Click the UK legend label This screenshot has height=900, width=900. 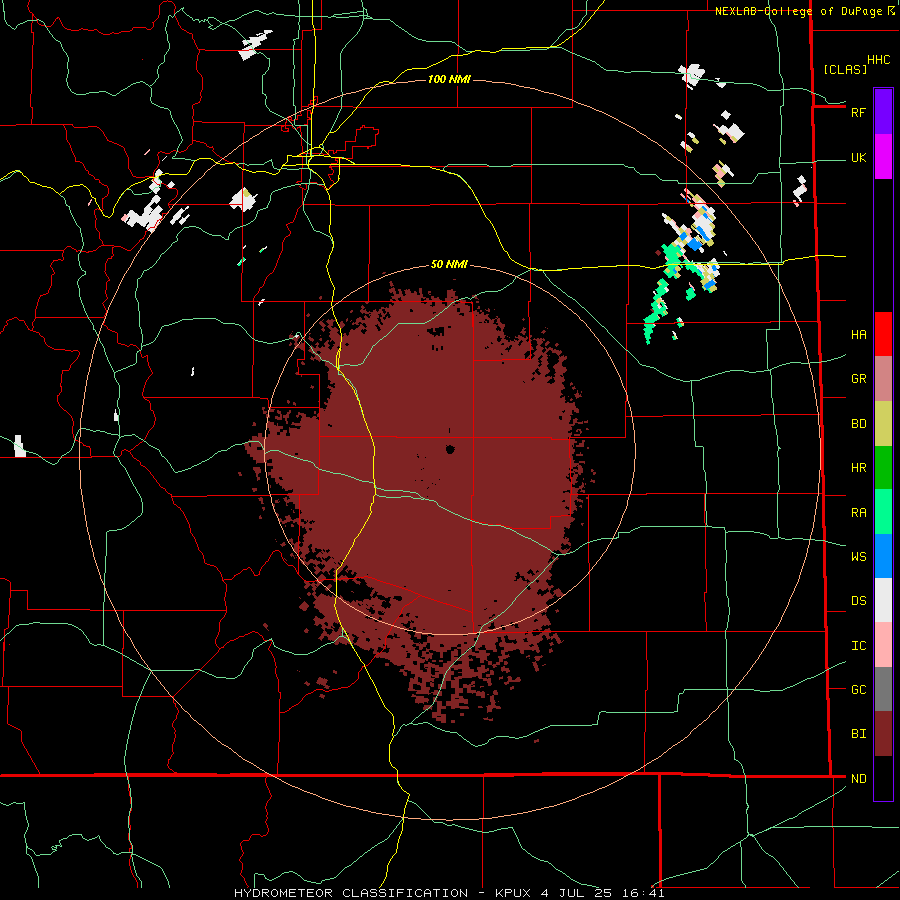coord(858,157)
